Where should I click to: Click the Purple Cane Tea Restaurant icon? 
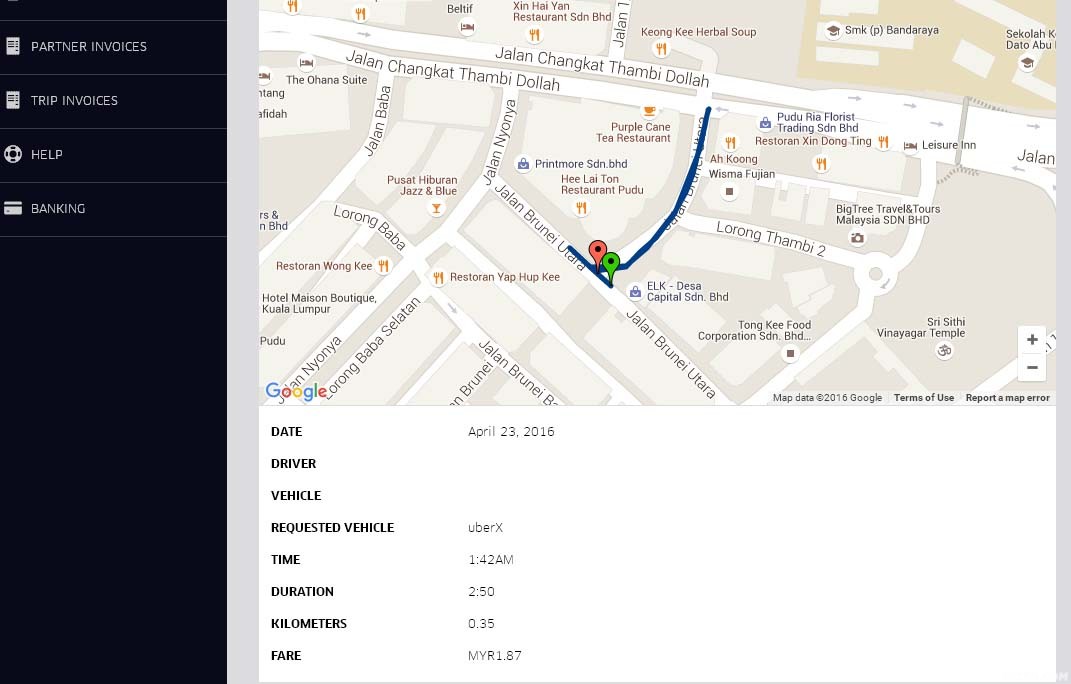click(650, 110)
